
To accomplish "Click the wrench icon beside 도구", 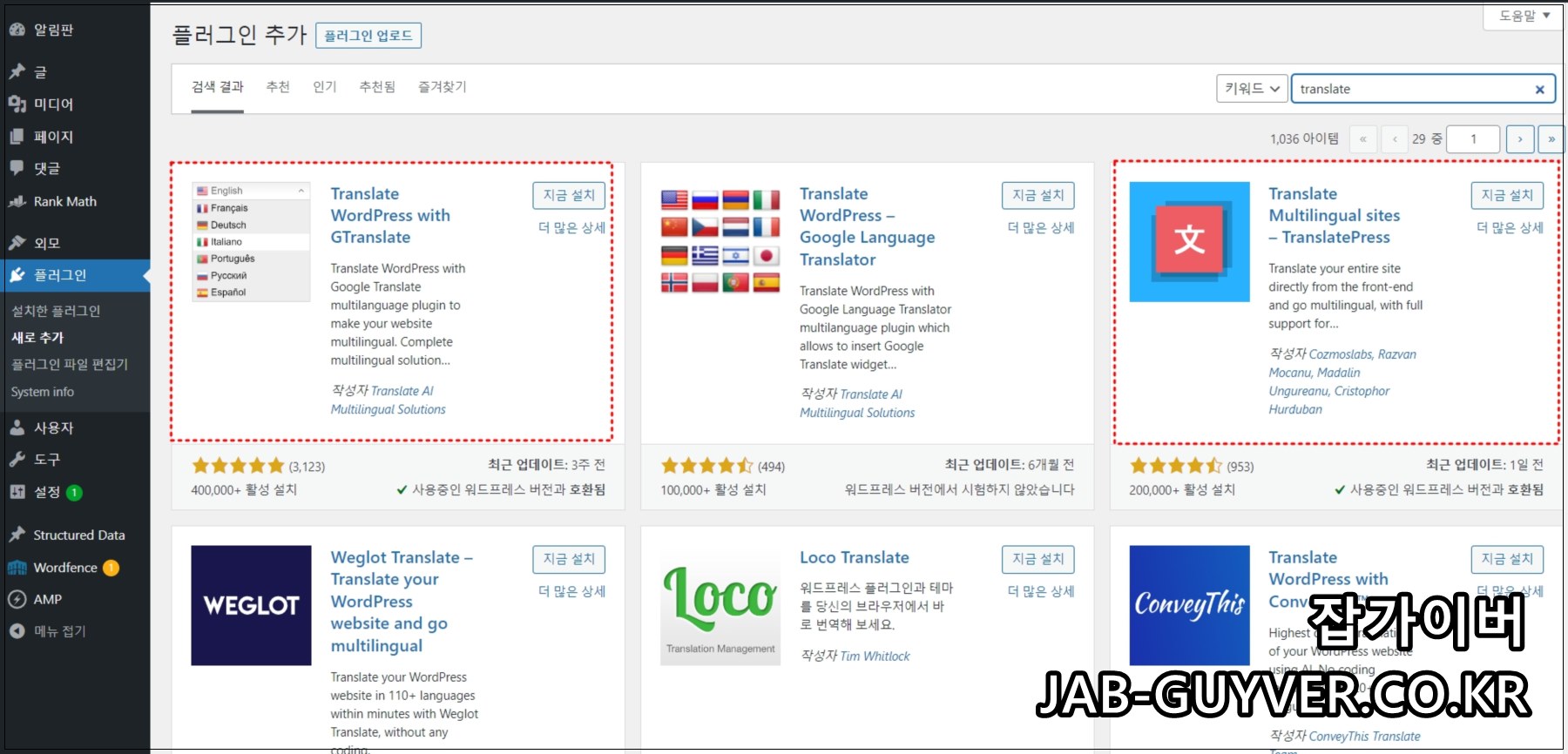I will [x=17, y=459].
